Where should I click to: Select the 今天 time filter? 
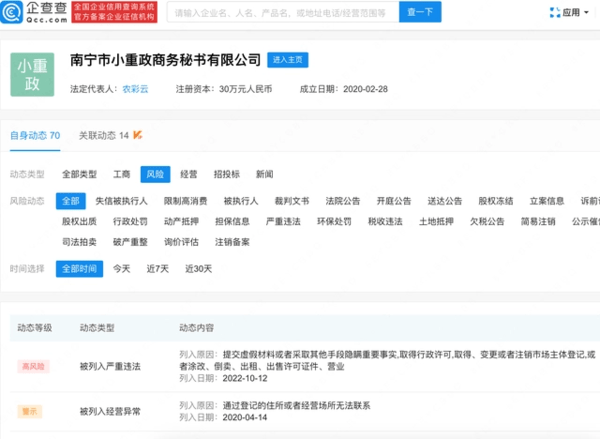click(x=122, y=269)
